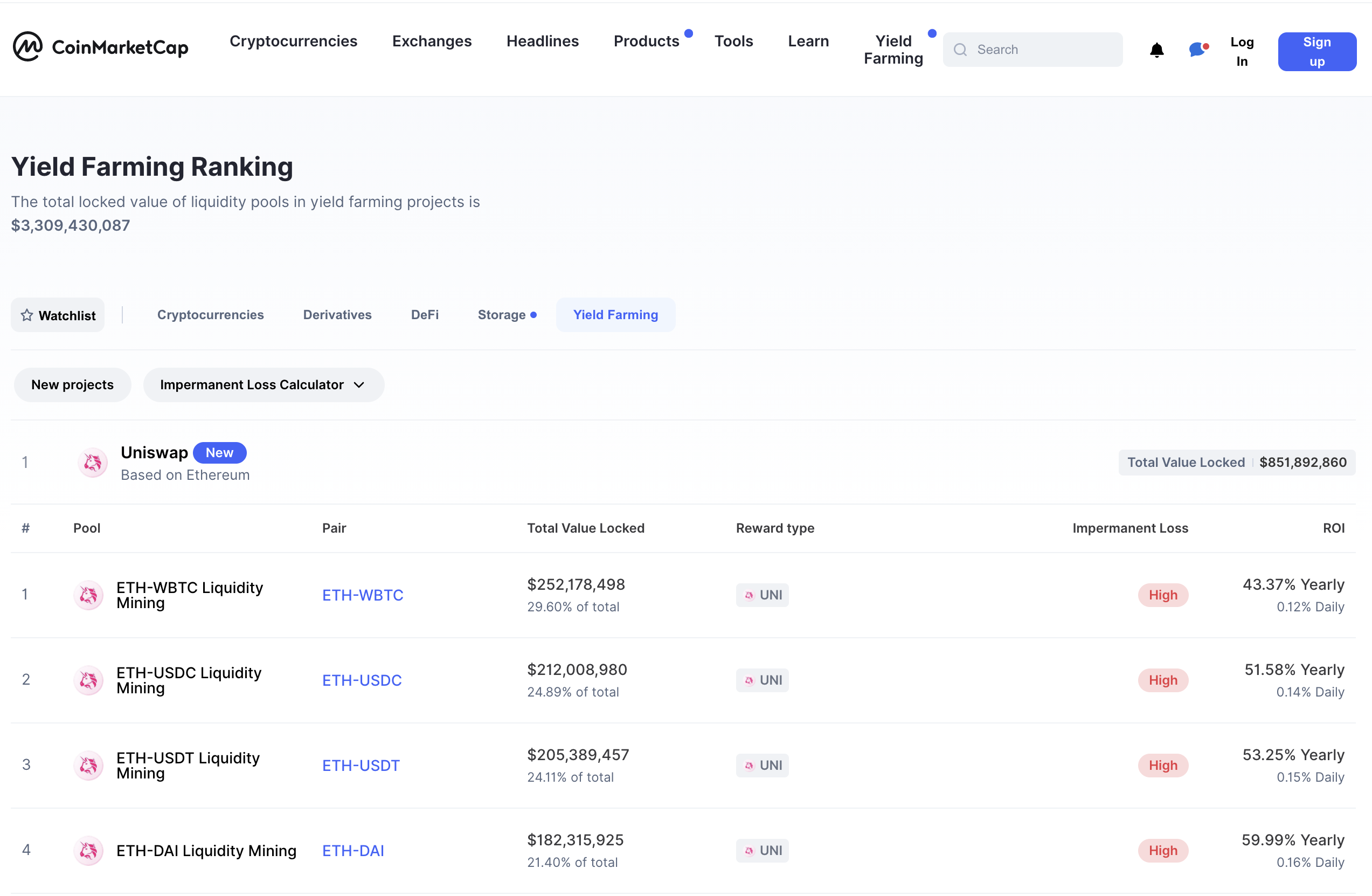The image size is (1372, 896).
Task: Open the notifications bell icon
Action: click(1156, 50)
